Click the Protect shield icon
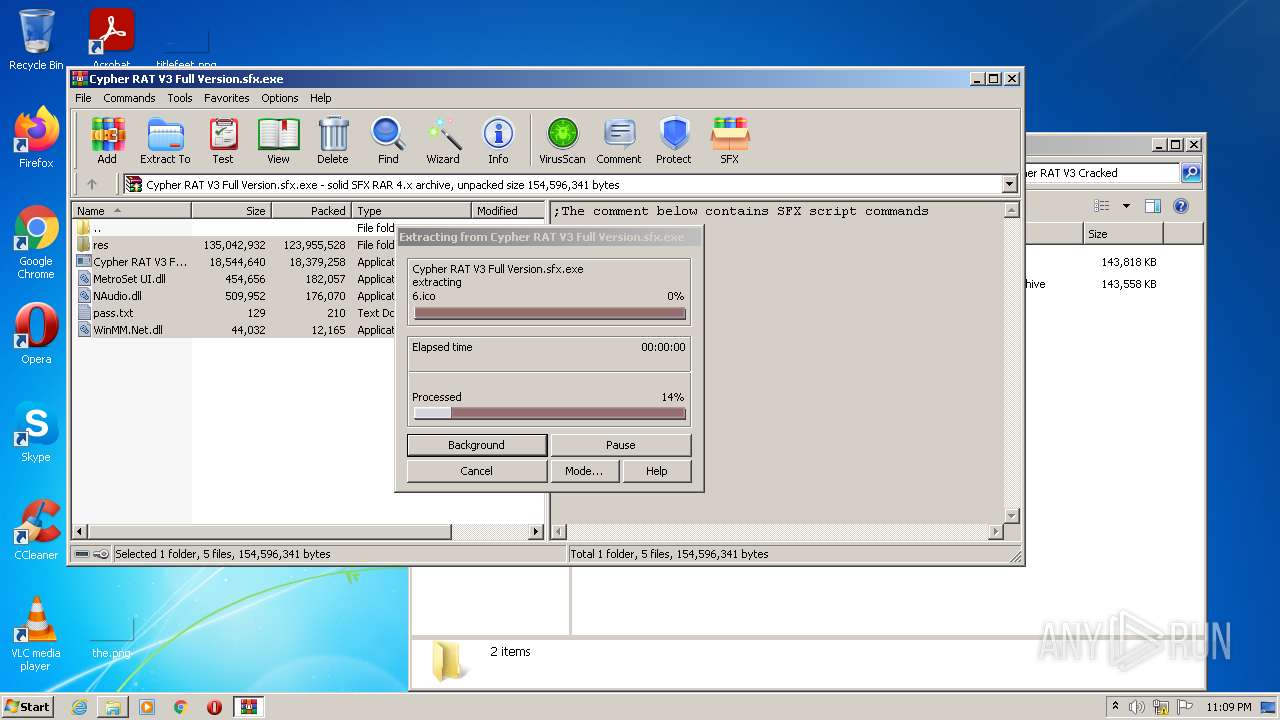 click(x=674, y=140)
